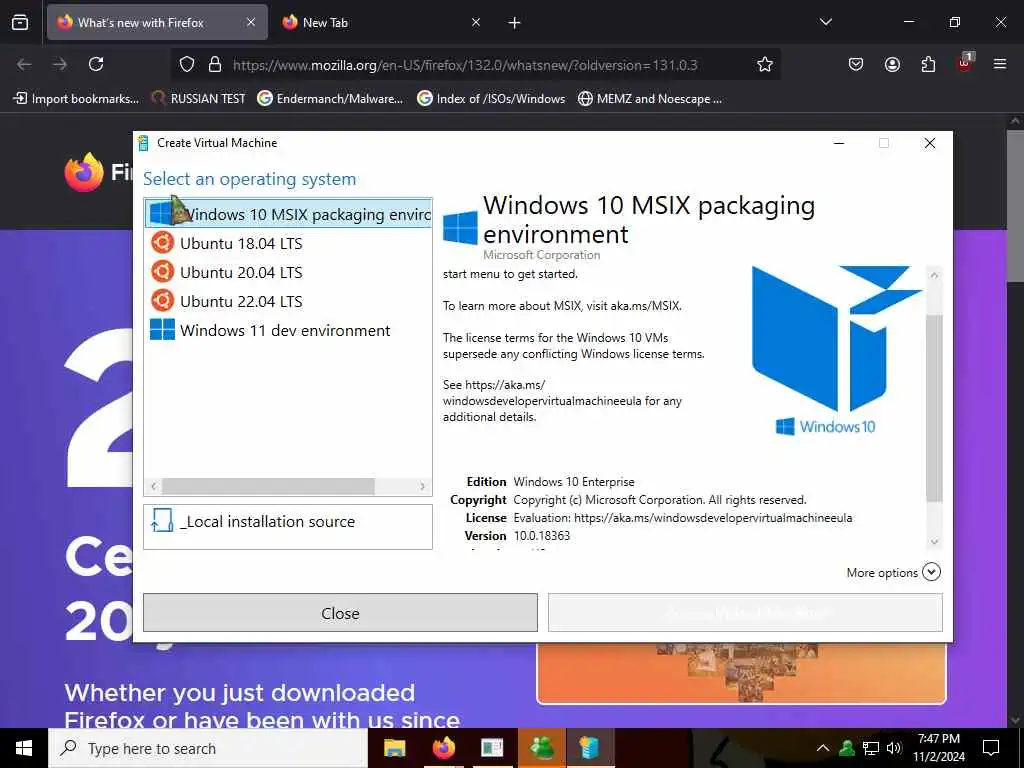This screenshot has width=1024, height=768.
Task: Click the details pane vertical scrollbar thumb
Action: point(934,408)
